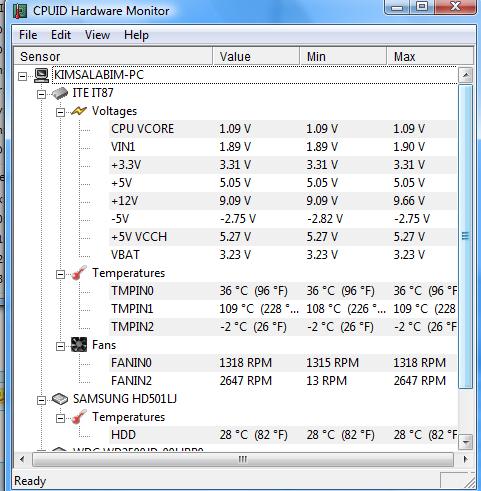Click the horizontal scrollbar left arrow
Image resolution: width=481 pixels, height=491 pixels.
22,459
